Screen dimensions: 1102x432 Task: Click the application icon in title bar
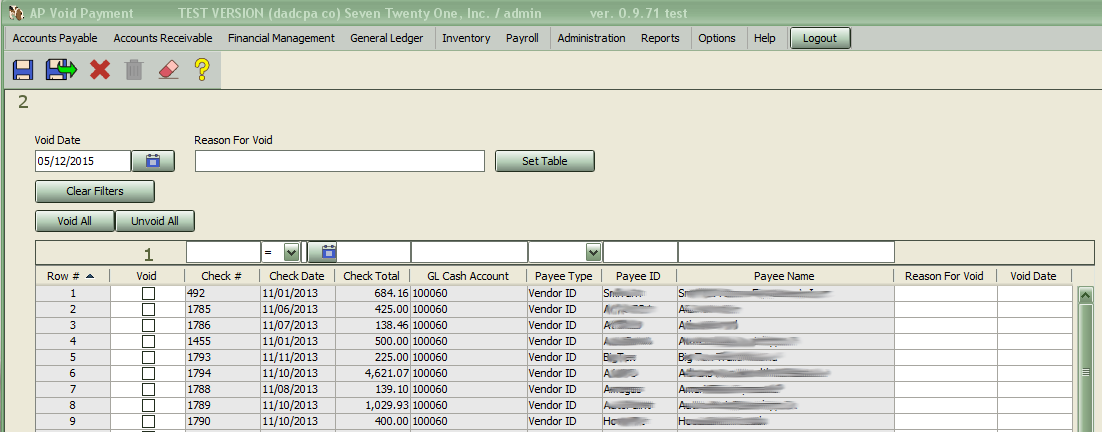(17, 13)
